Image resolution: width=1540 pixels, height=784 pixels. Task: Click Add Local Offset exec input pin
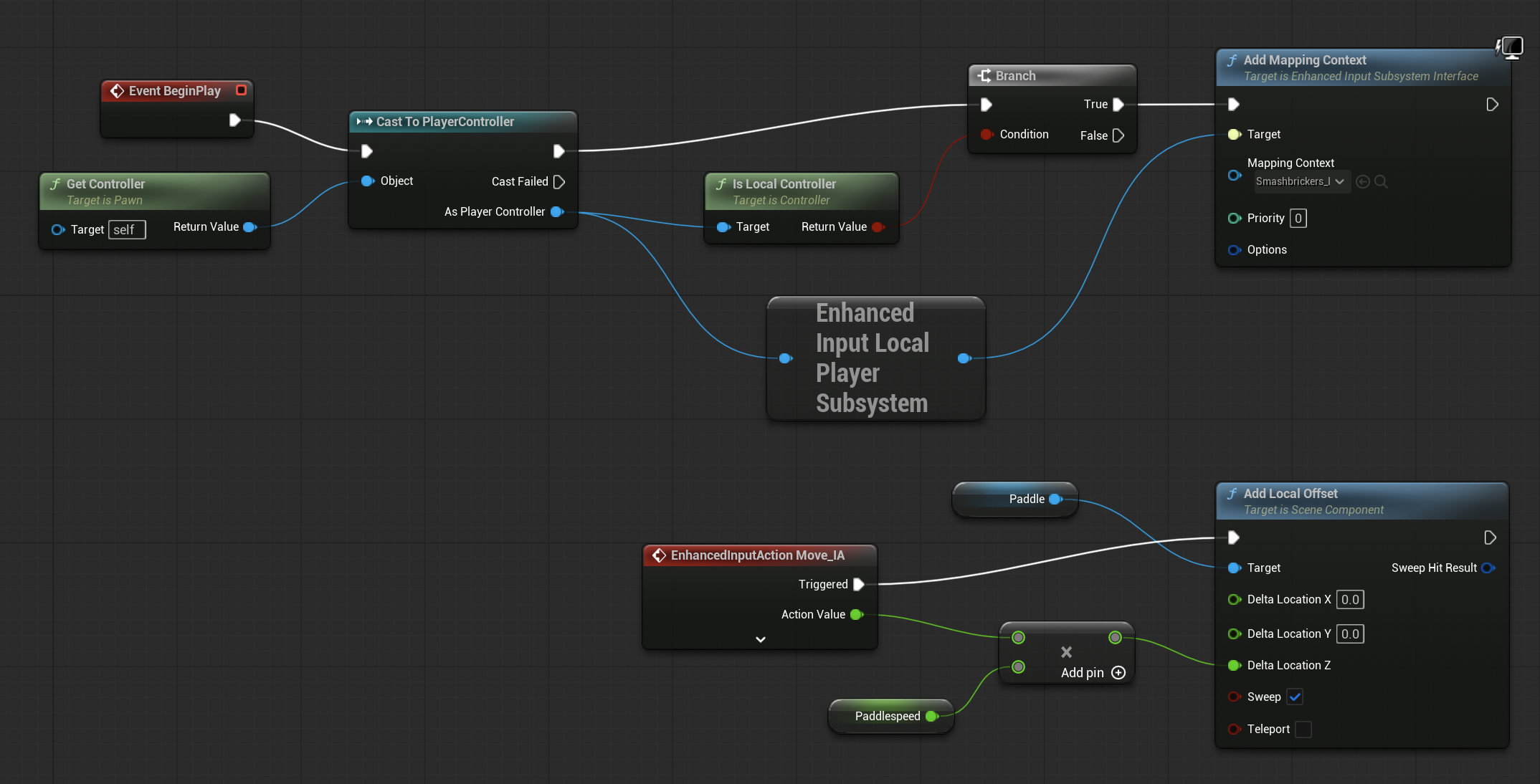click(1234, 537)
